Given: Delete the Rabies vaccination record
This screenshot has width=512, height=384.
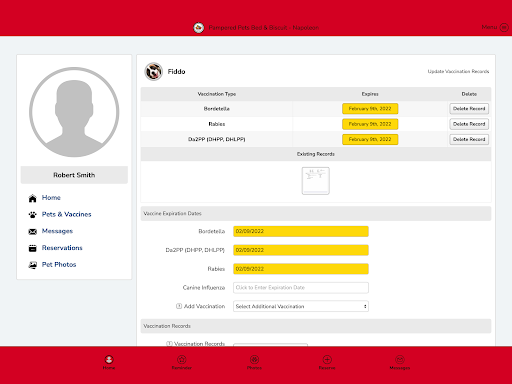Looking at the screenshot, I should point(469,124).
